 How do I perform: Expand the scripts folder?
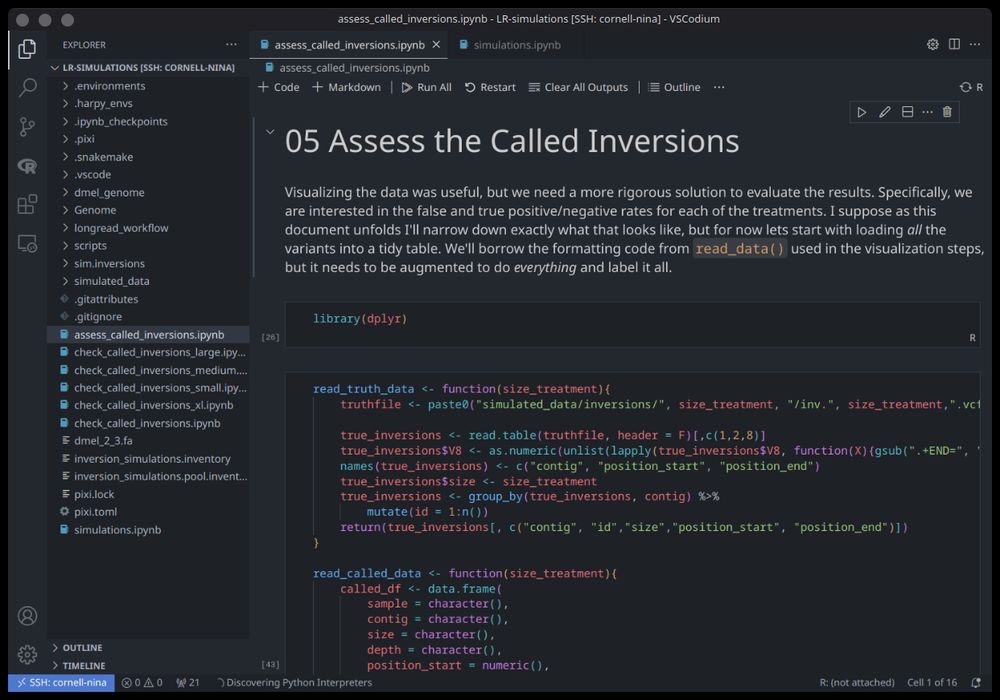(x=90, y=245)
